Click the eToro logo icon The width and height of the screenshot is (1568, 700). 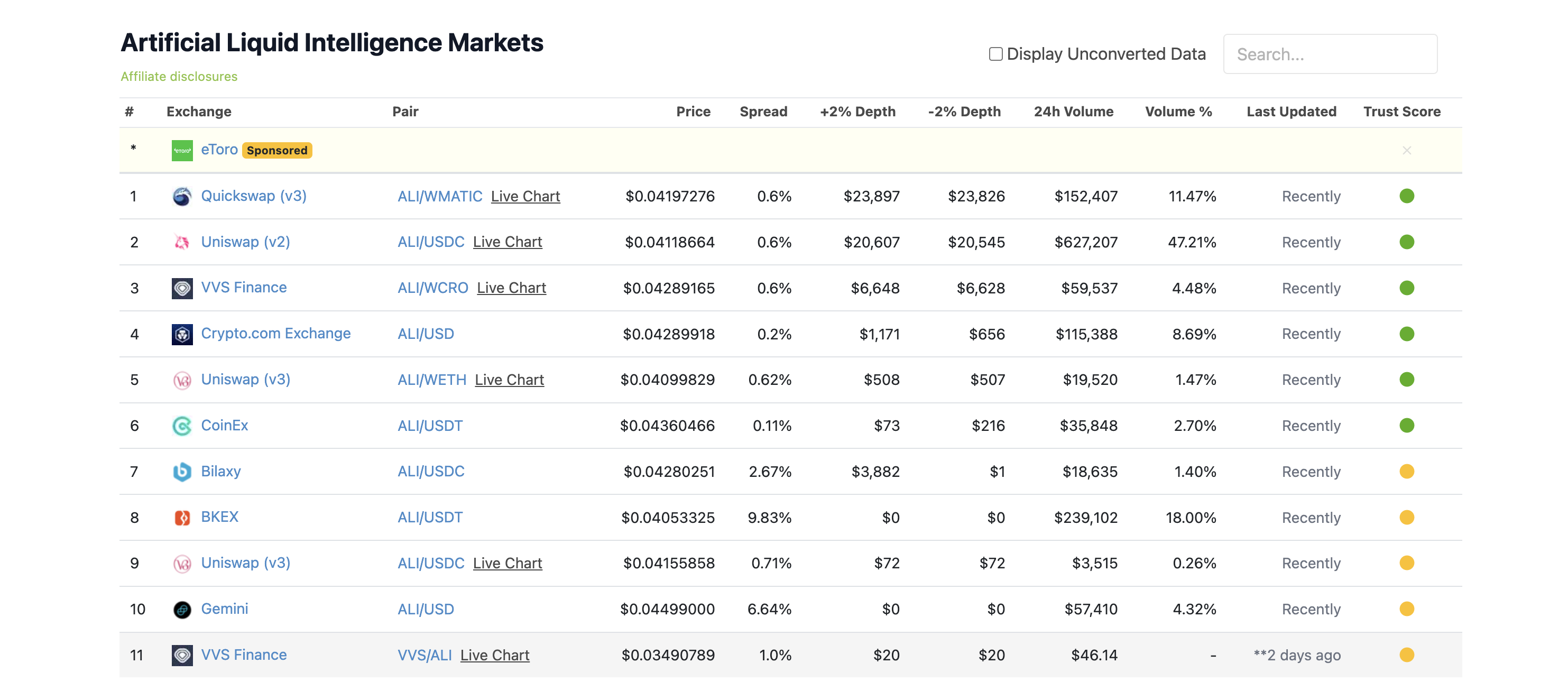[x=182, y=150]
